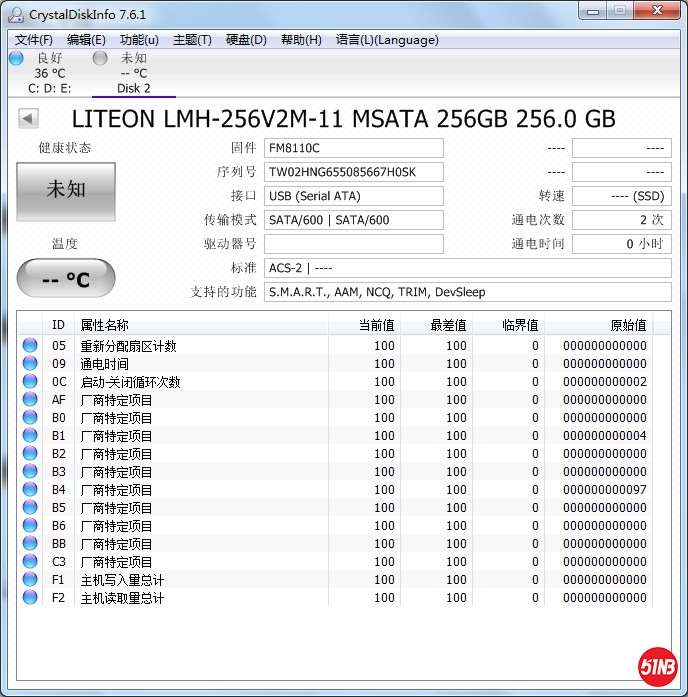Viewport: 688px width, 697px height.
Task: Click the 原始值 column header
Action: click(x=627, y=325)
